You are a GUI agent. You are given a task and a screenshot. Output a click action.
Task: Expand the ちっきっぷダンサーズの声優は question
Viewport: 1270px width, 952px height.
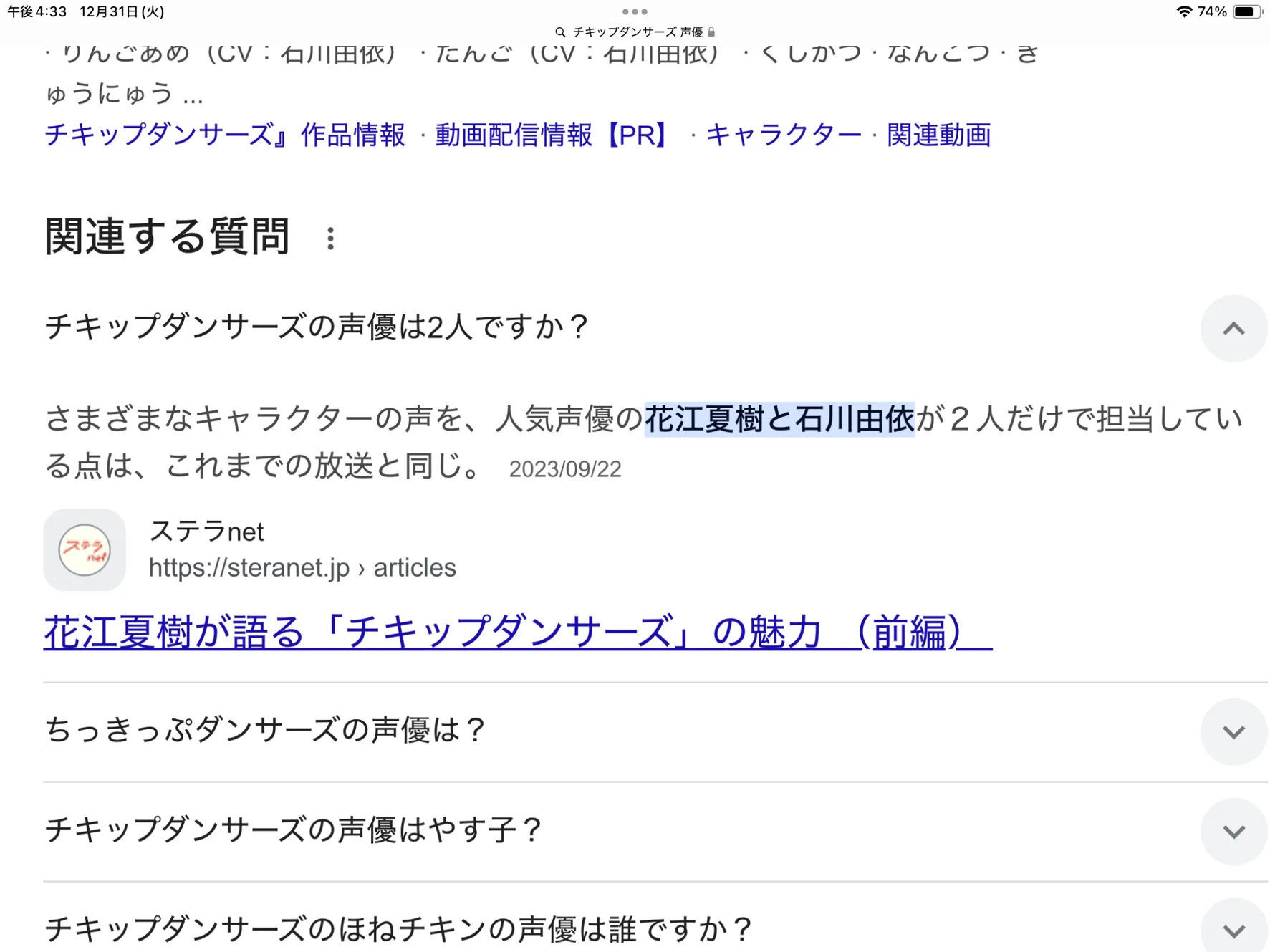[1233, 732]
